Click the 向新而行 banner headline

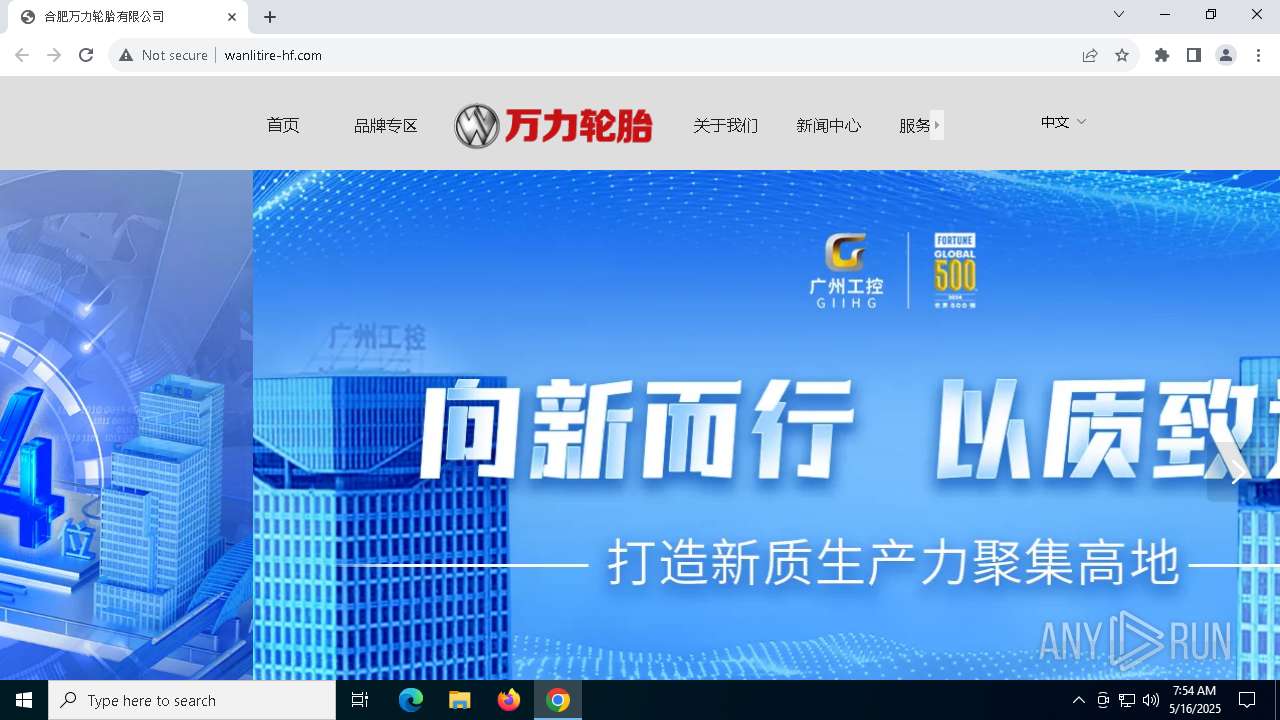637,430
